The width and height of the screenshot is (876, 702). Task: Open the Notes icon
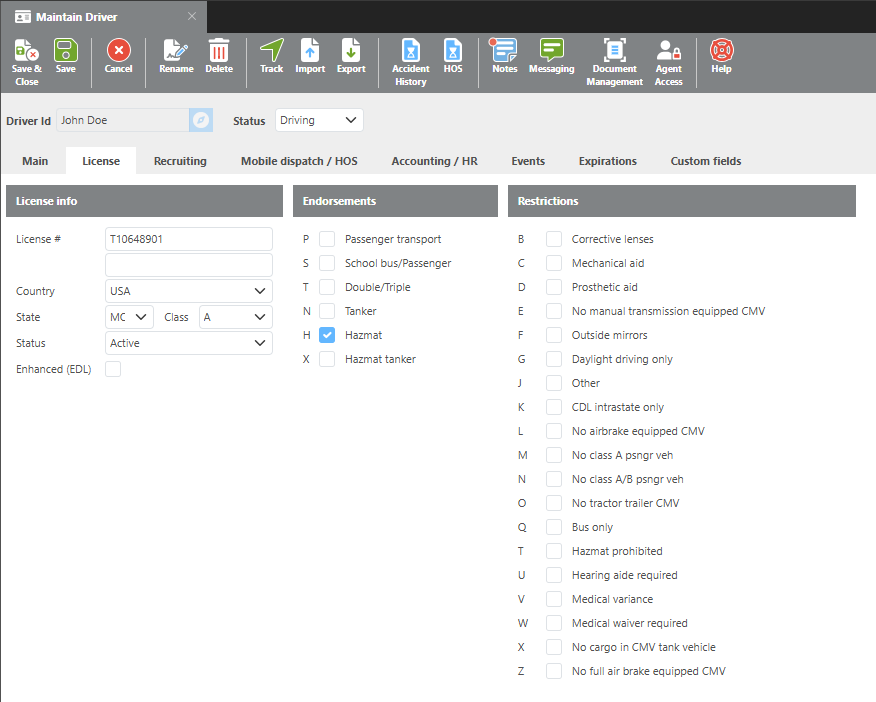point(504,50)
